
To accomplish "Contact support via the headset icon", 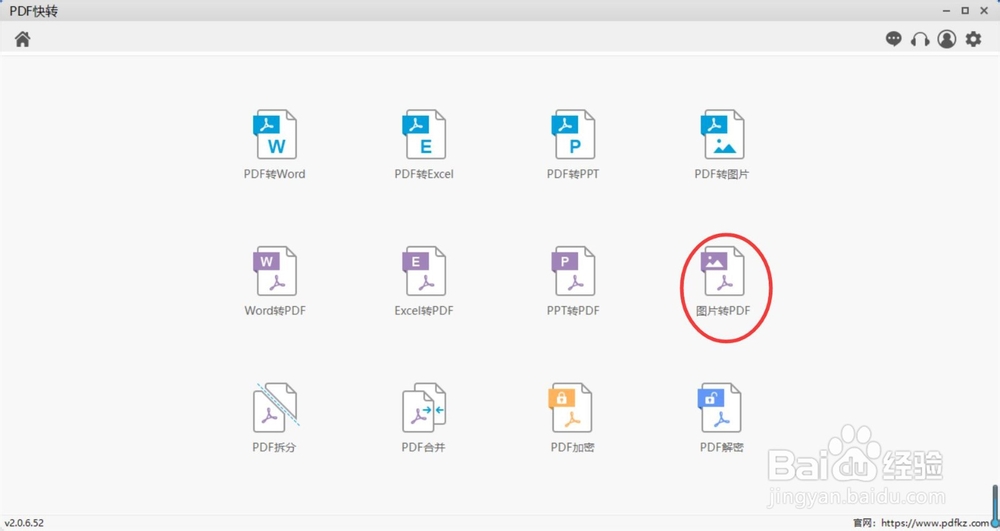I will (920, 40).
